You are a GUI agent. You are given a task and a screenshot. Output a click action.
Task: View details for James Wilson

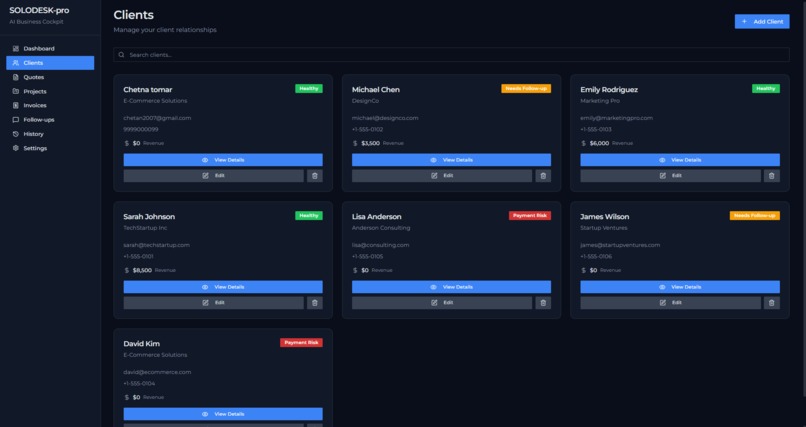[680, 287]
